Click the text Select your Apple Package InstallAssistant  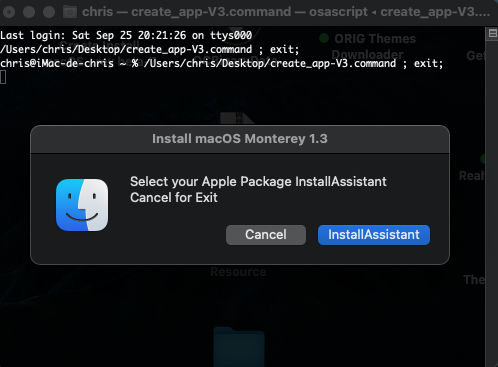[x=258, y=182]
